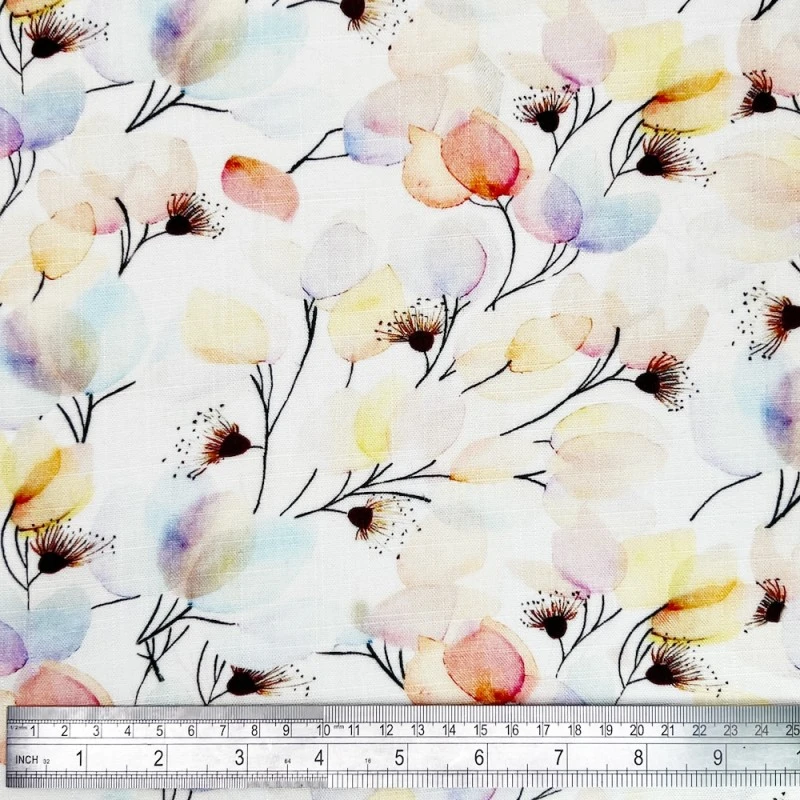This screenshot has height=800, width=800.
Task: Click the 1 inch mark on ruler
Action: tap(79, 758)
